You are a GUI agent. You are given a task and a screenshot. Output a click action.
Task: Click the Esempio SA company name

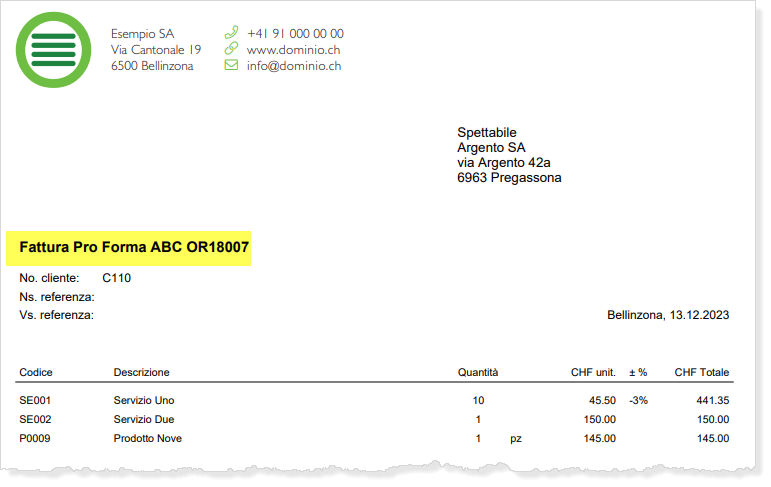coord(142,33)
